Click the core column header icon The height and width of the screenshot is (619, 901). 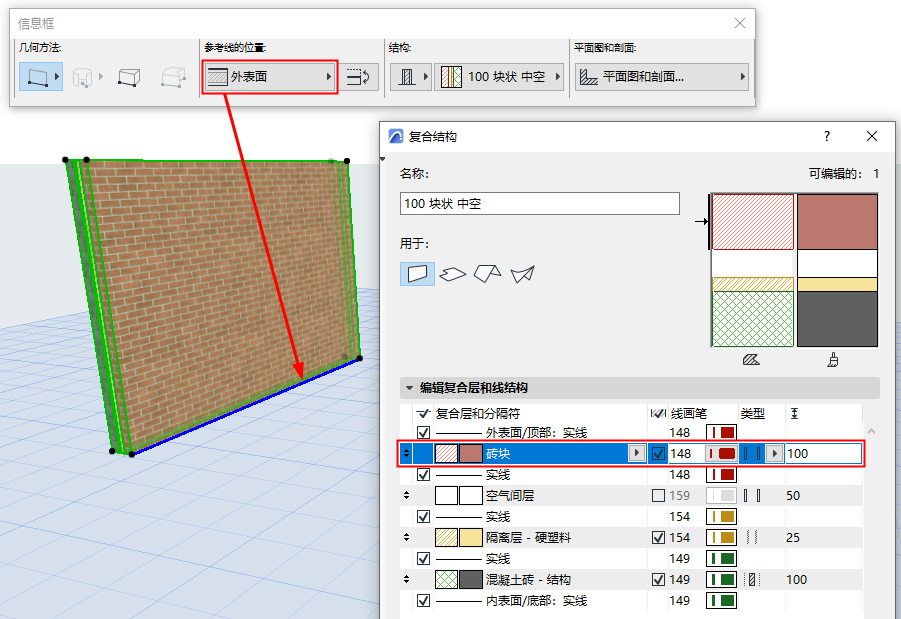[658, 413]
